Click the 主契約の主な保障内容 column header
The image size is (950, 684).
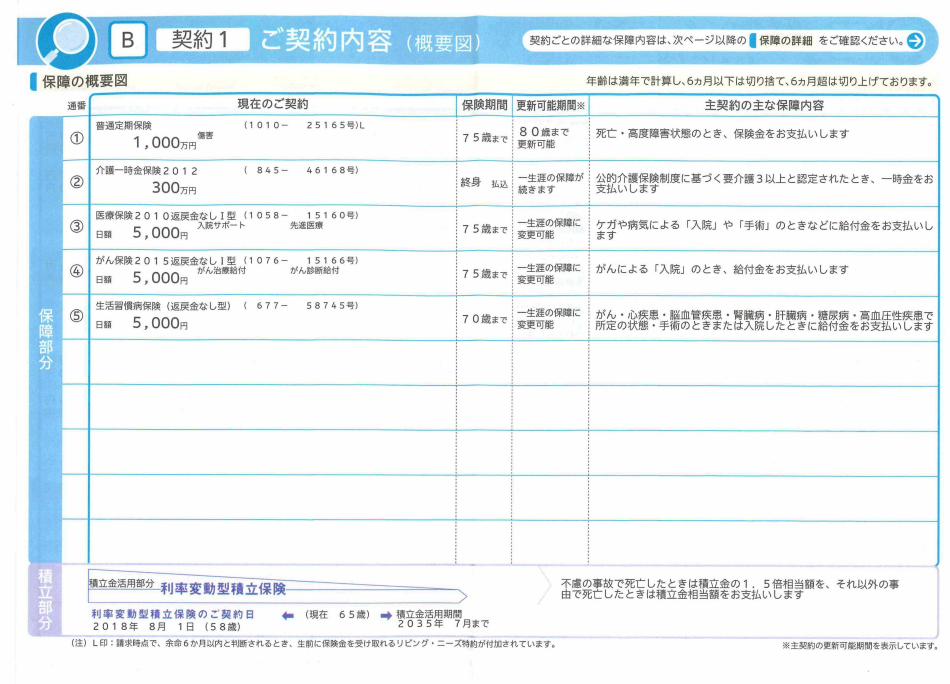click(x=764, y=105)
